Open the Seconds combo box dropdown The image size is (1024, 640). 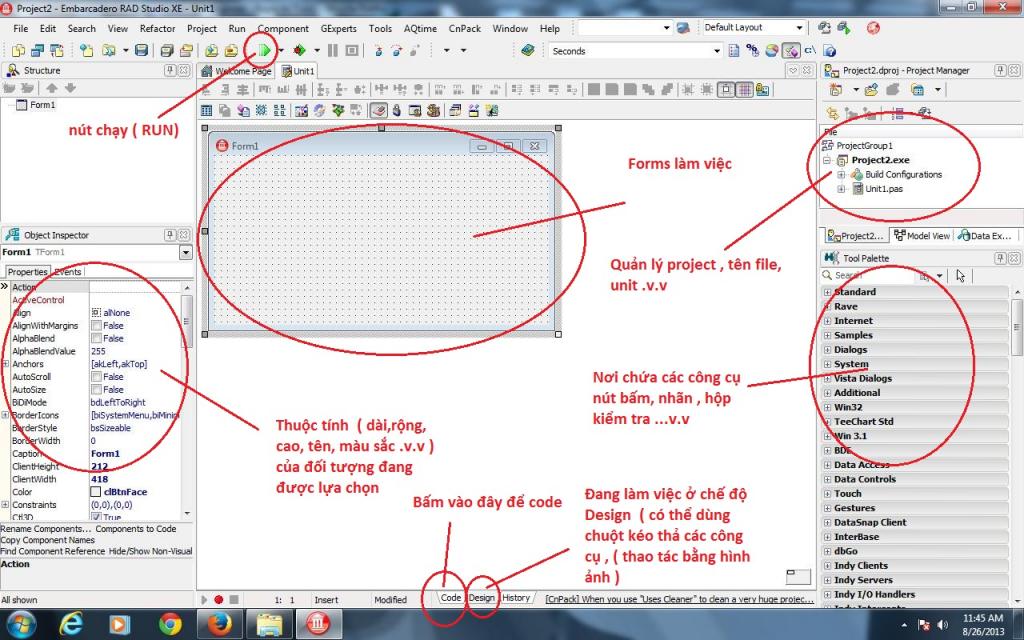click(716, 51)
